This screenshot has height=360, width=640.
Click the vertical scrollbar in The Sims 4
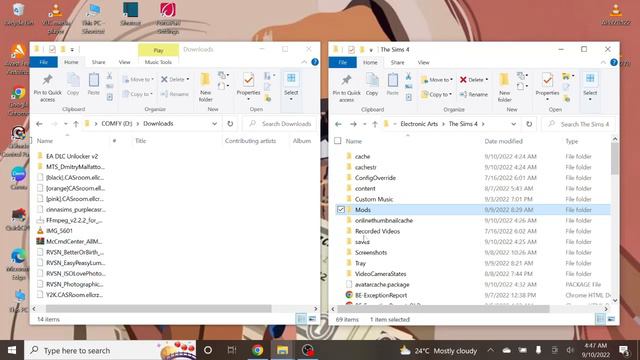tap(615, 160)
